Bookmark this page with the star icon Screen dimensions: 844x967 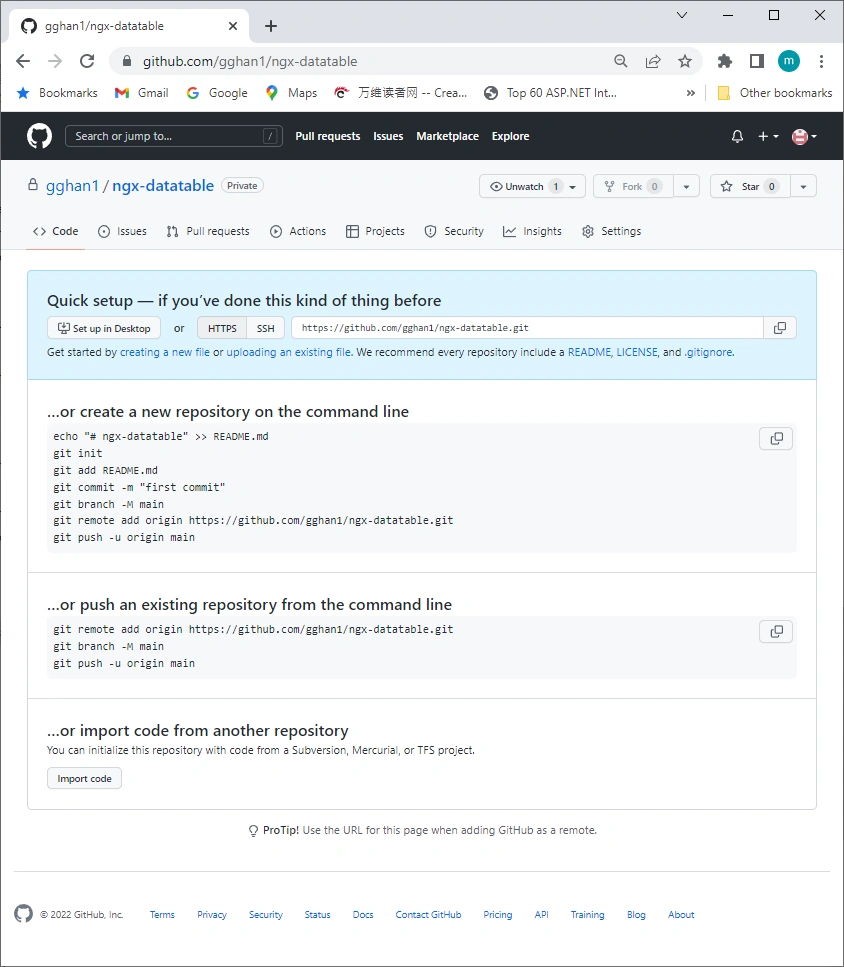tap(685, 61)
